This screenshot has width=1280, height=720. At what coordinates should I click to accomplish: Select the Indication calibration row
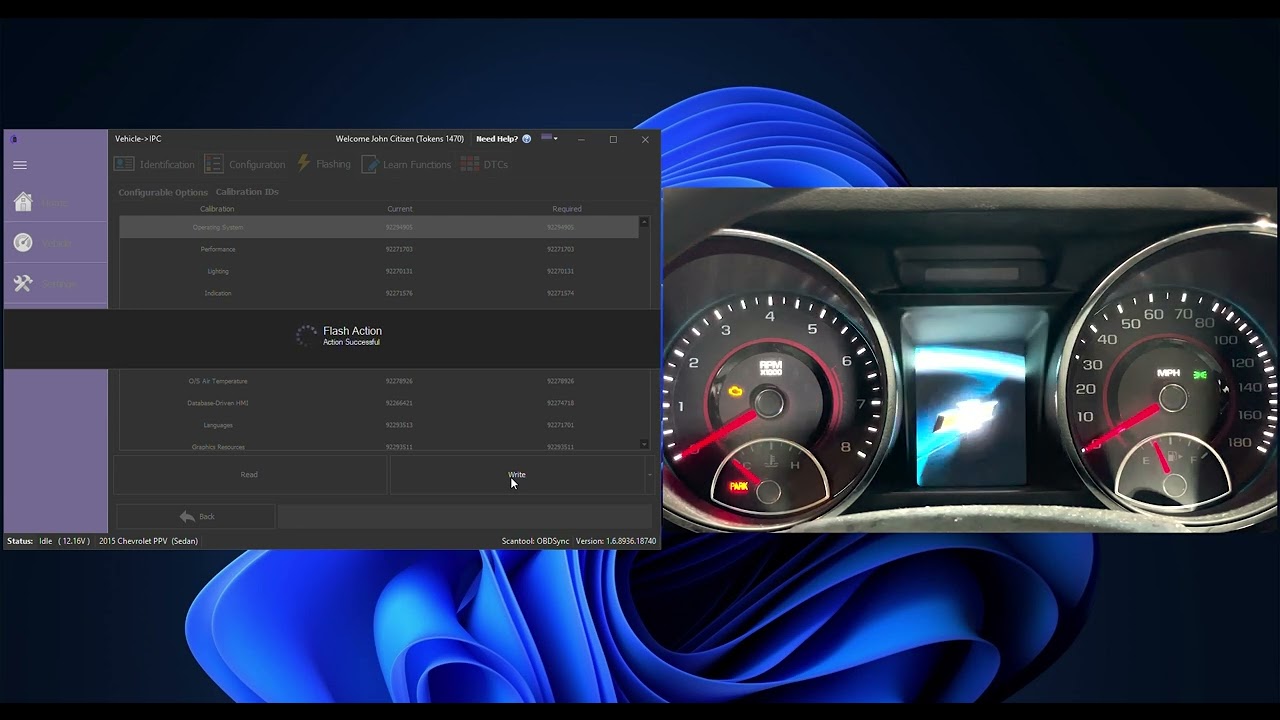click(378, 293)
